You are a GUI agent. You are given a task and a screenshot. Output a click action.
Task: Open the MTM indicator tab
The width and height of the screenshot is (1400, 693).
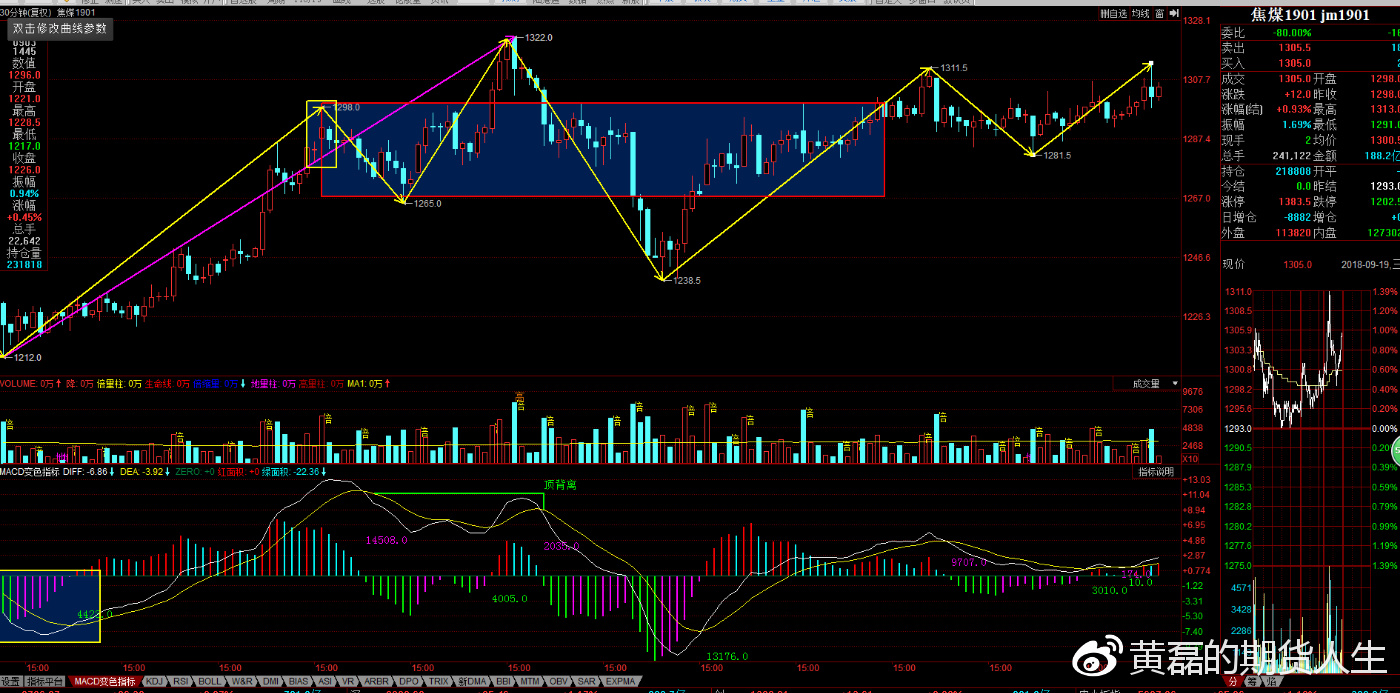pyautogui.click(x=531, y=682)
